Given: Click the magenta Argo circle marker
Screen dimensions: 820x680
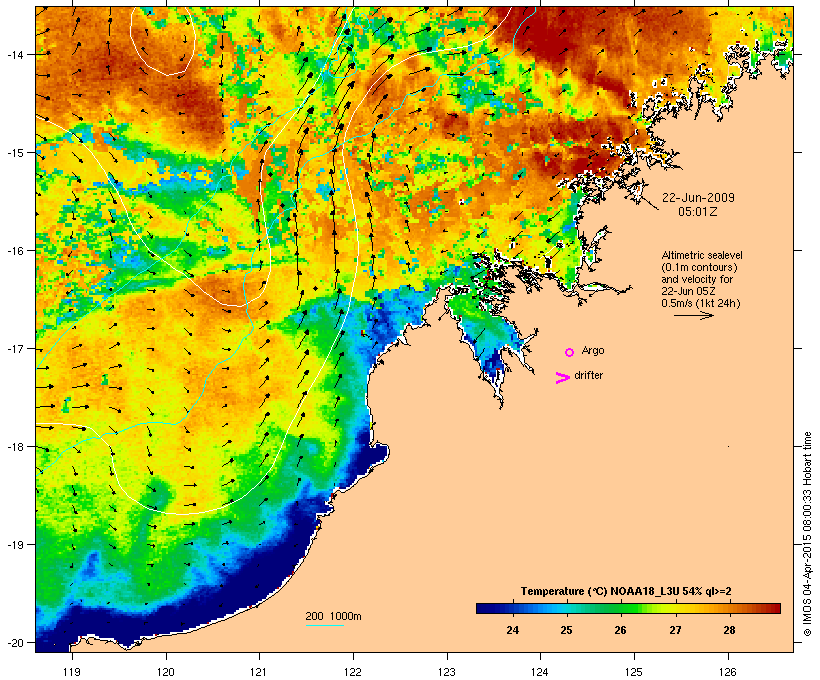Looking at the screenshot, I should pos(570,352).
